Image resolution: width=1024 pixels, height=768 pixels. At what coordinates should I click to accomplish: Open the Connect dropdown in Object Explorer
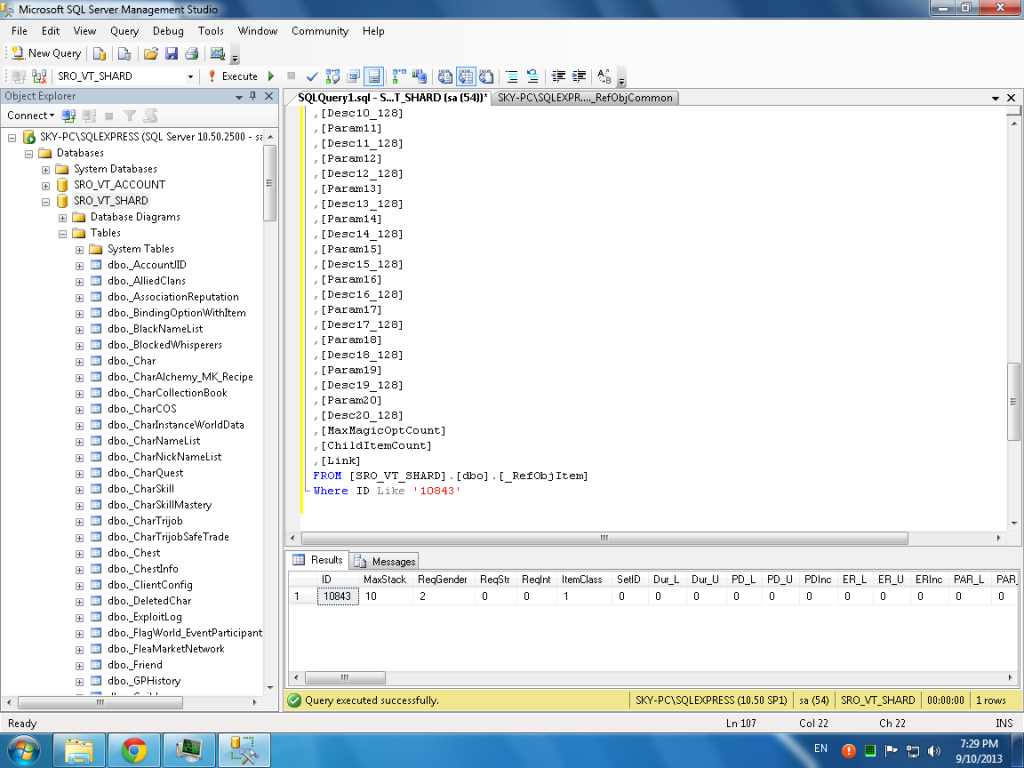tap(30, 116)
